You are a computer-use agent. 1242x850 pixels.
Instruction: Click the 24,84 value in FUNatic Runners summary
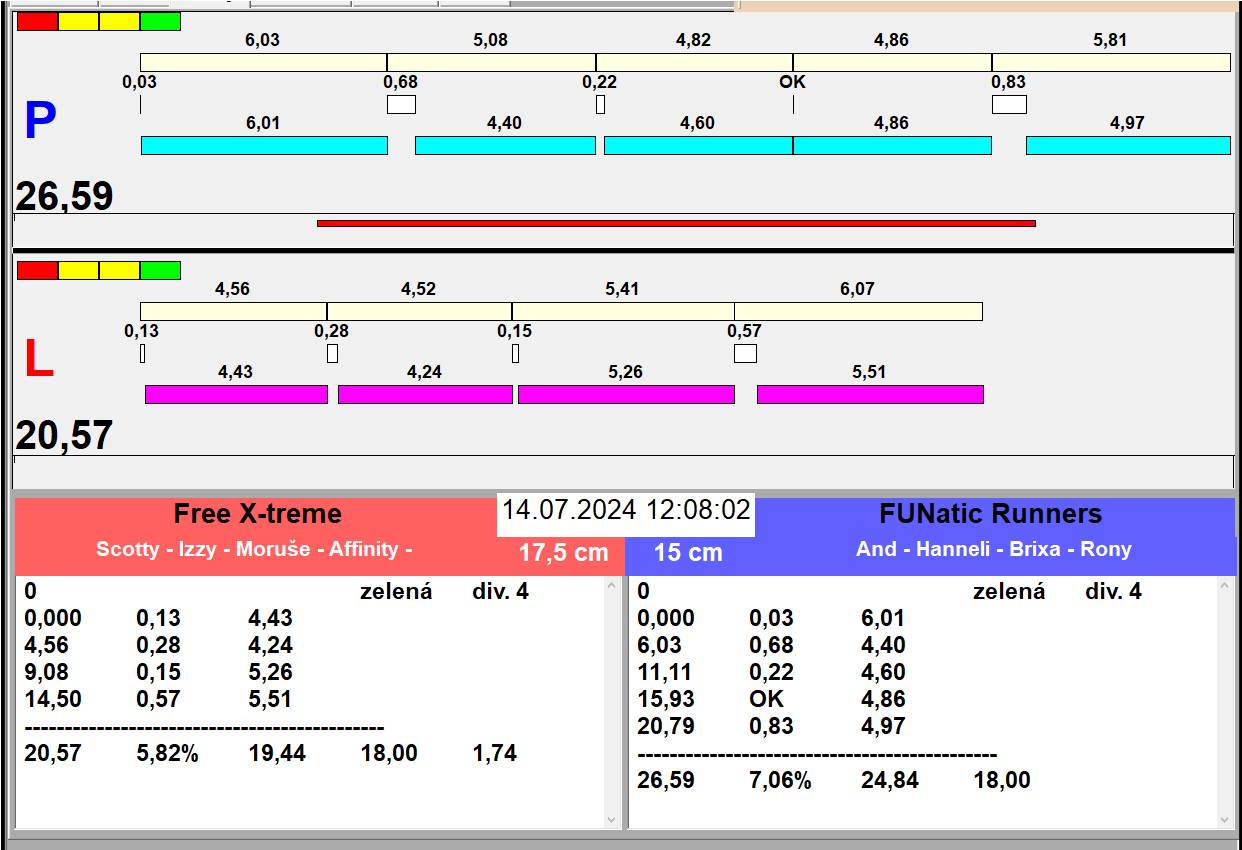click(890, 780)
